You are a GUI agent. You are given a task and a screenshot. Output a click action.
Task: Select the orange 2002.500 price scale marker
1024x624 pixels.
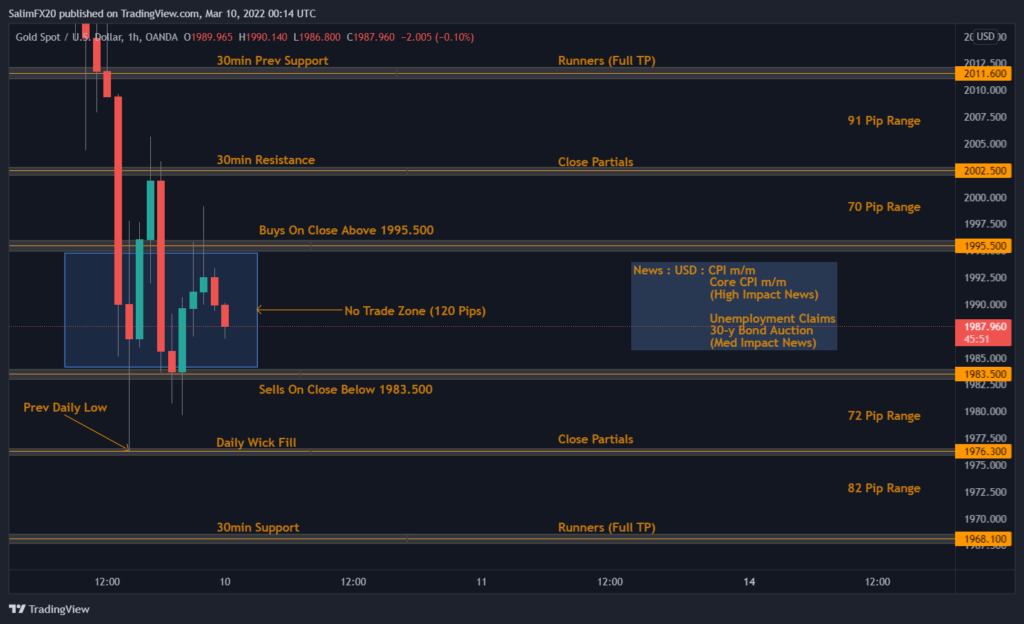(x=984, y=168)
